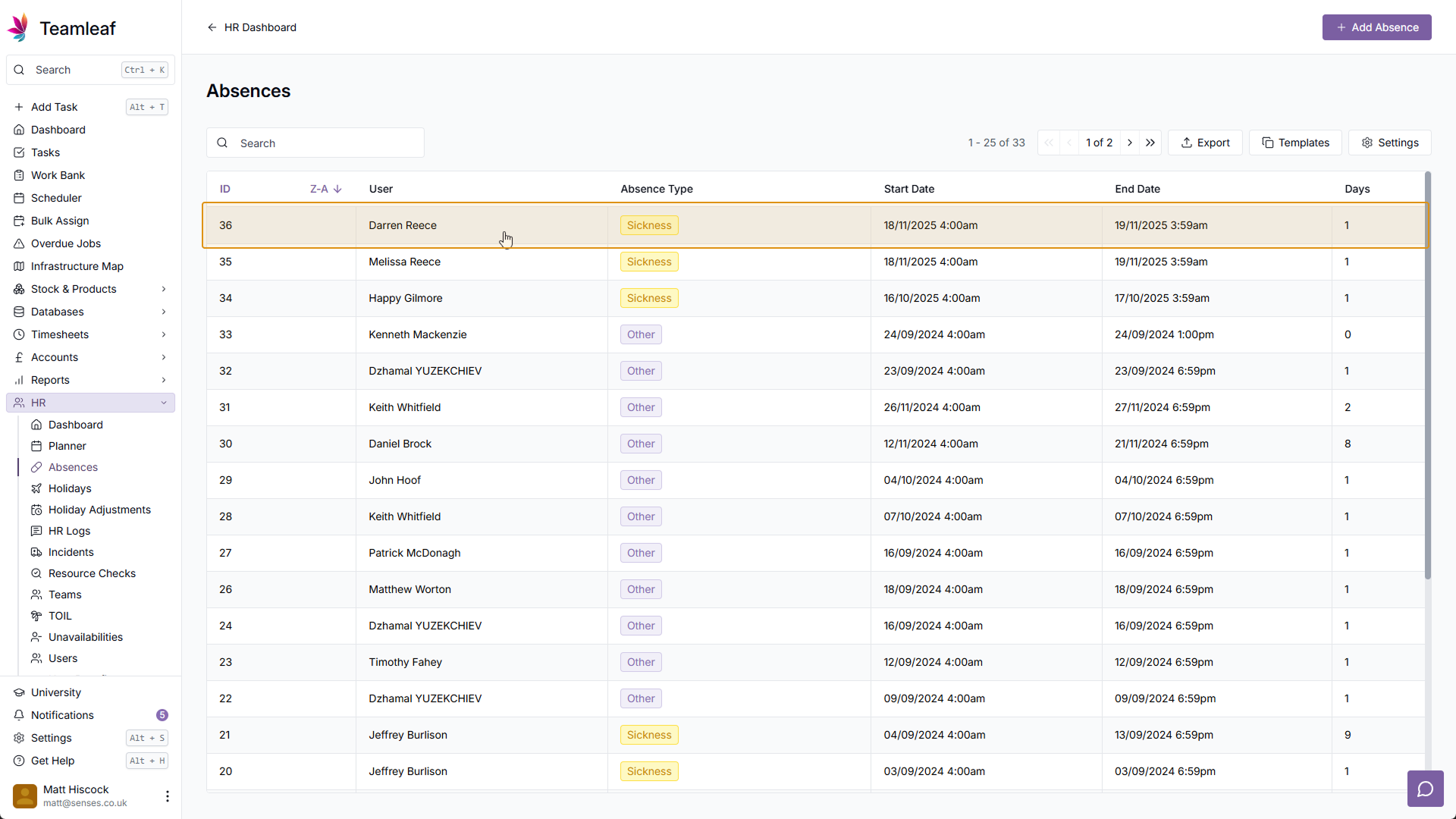Jump to last page double-arrow
This screenshot has width=1456, height=819.
click(1150, 143)
